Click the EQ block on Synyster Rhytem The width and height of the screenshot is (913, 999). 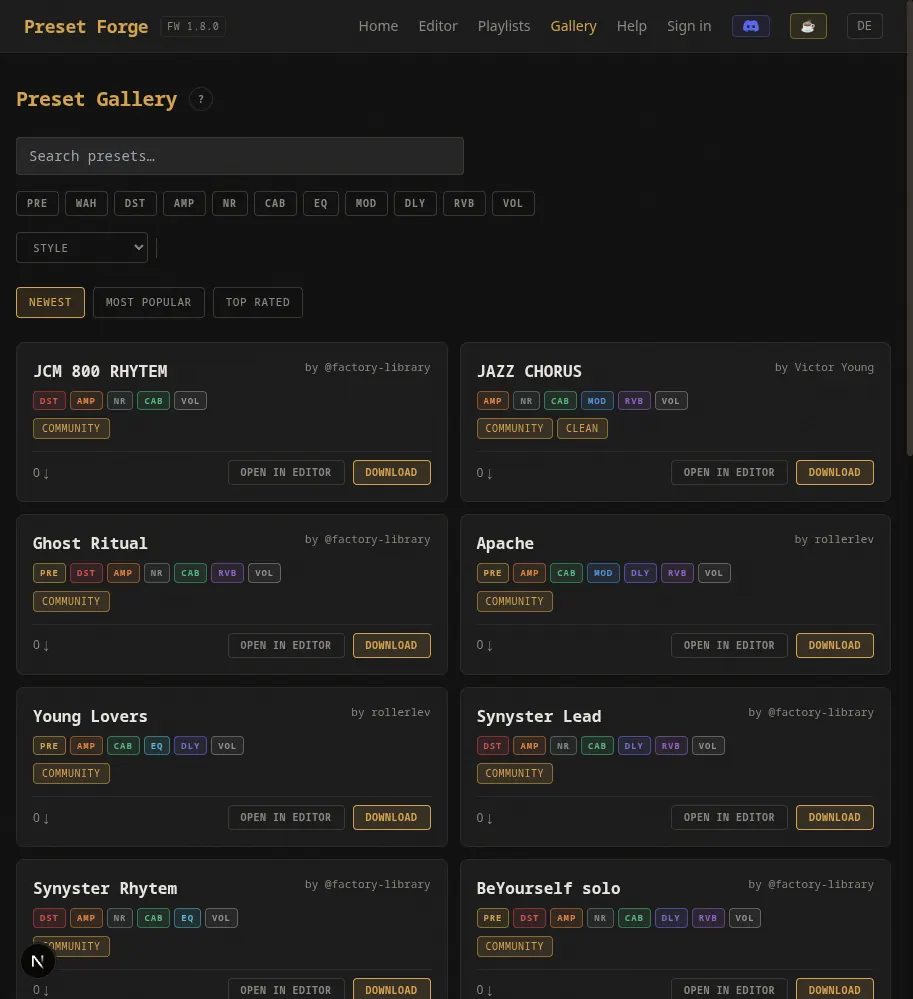(187, 918)
